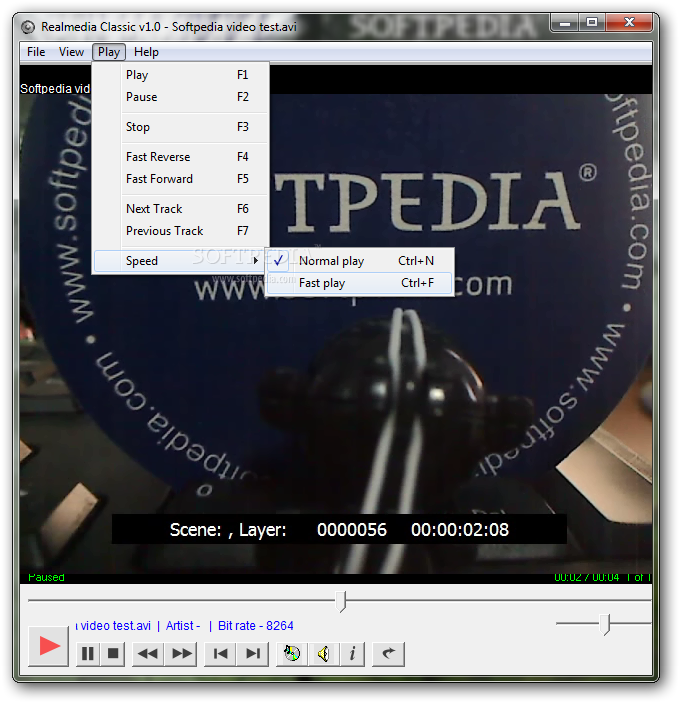Maximize the Realmedia Classic window

click(592, 23)
